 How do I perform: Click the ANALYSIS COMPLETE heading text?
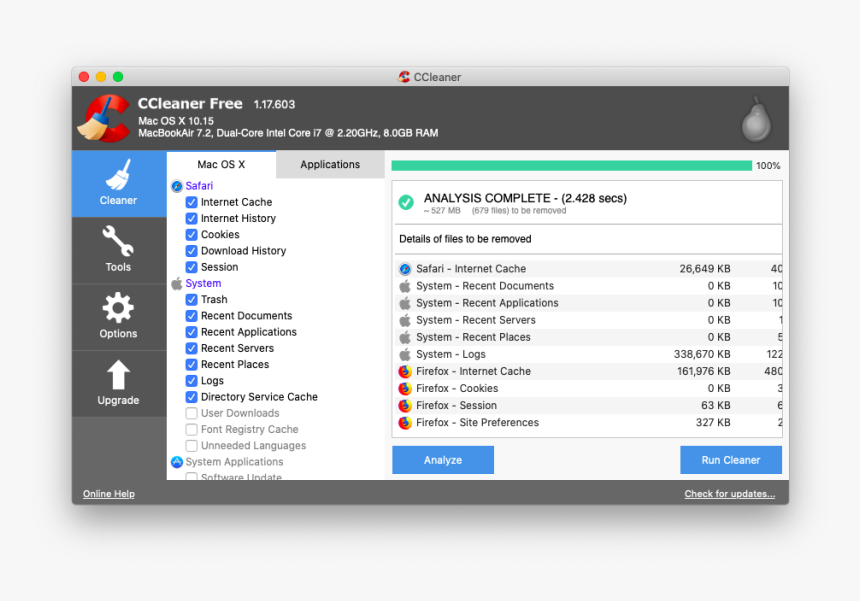click(x=525, y=198)
